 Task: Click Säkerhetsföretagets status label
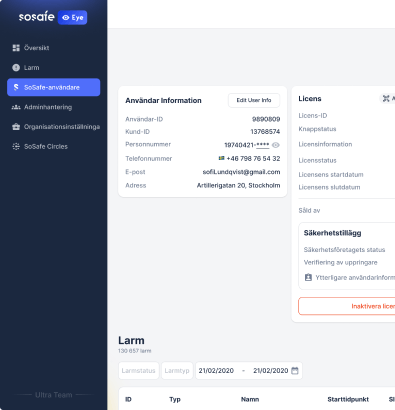coord(344,250)
